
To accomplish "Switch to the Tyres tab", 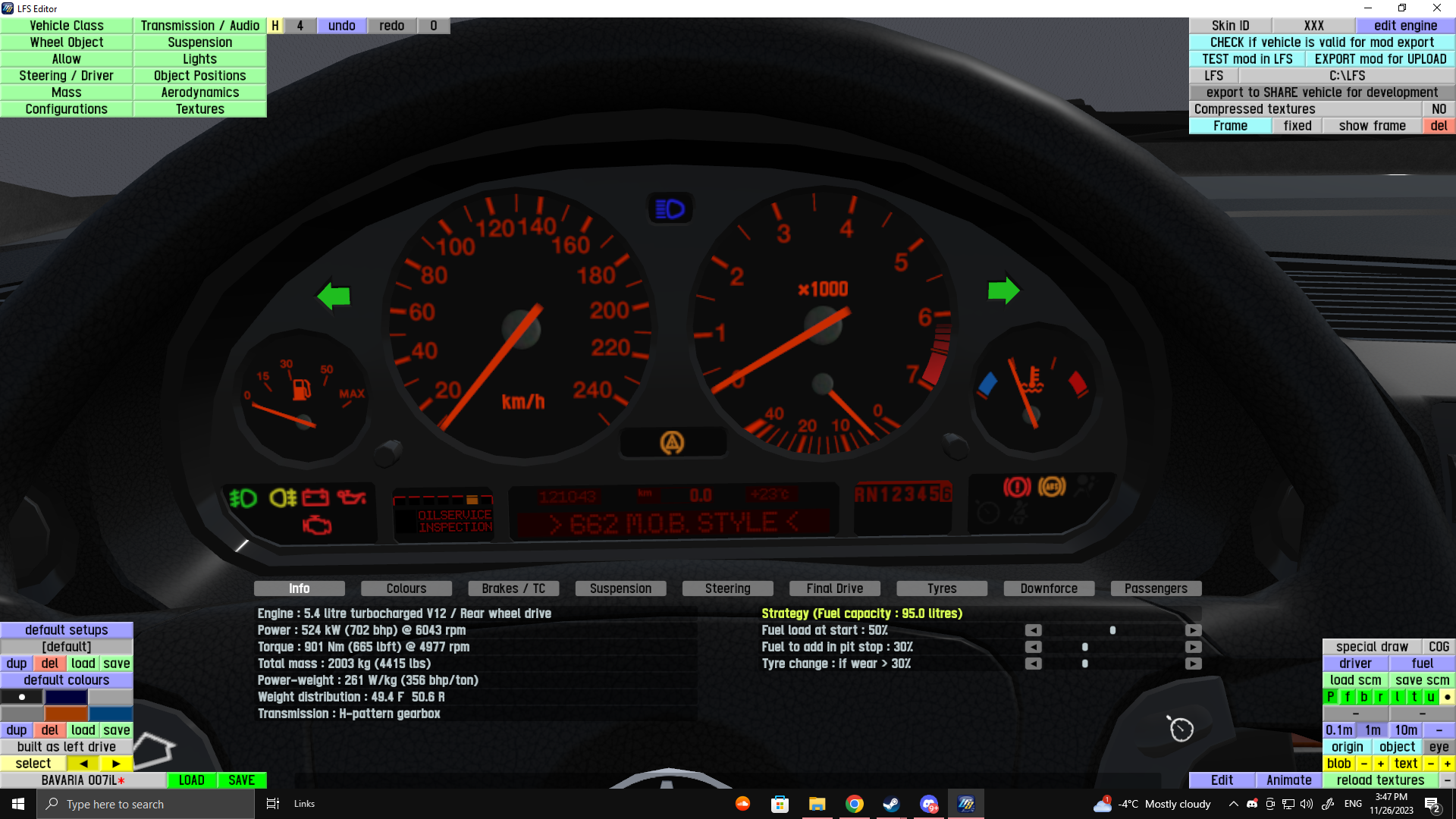I will click(x=942, y=588).
